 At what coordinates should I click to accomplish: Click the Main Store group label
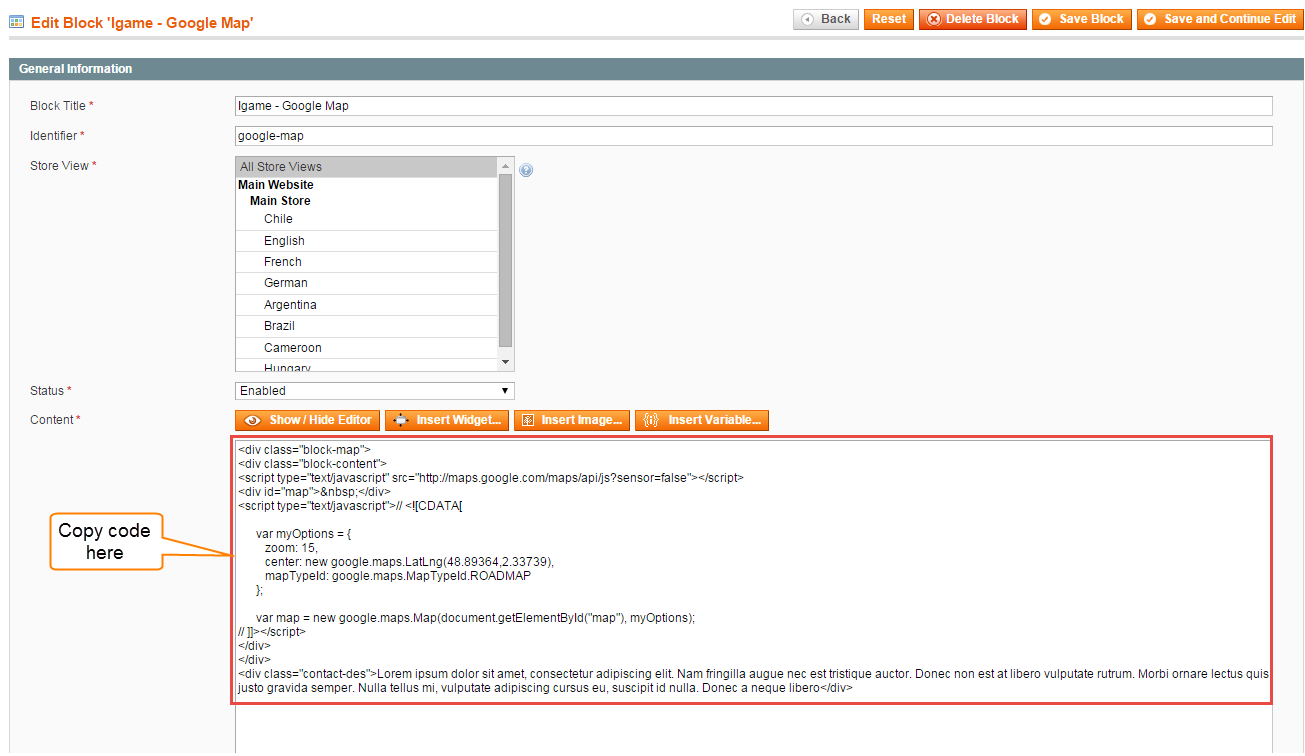pyautogui.click(x=280, y=201)
